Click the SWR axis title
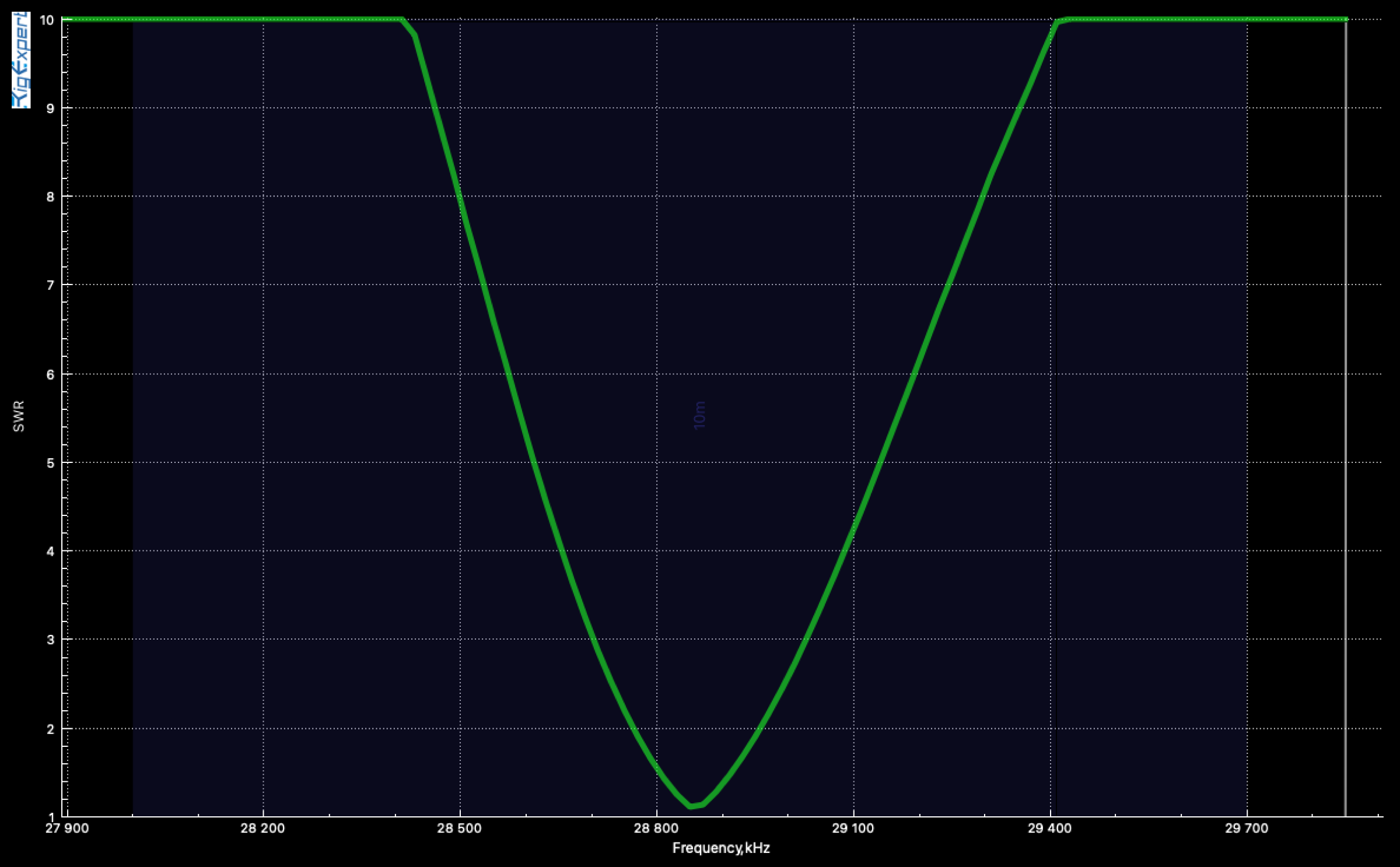This screenshot has width=1400, height=867. (19, 416)
